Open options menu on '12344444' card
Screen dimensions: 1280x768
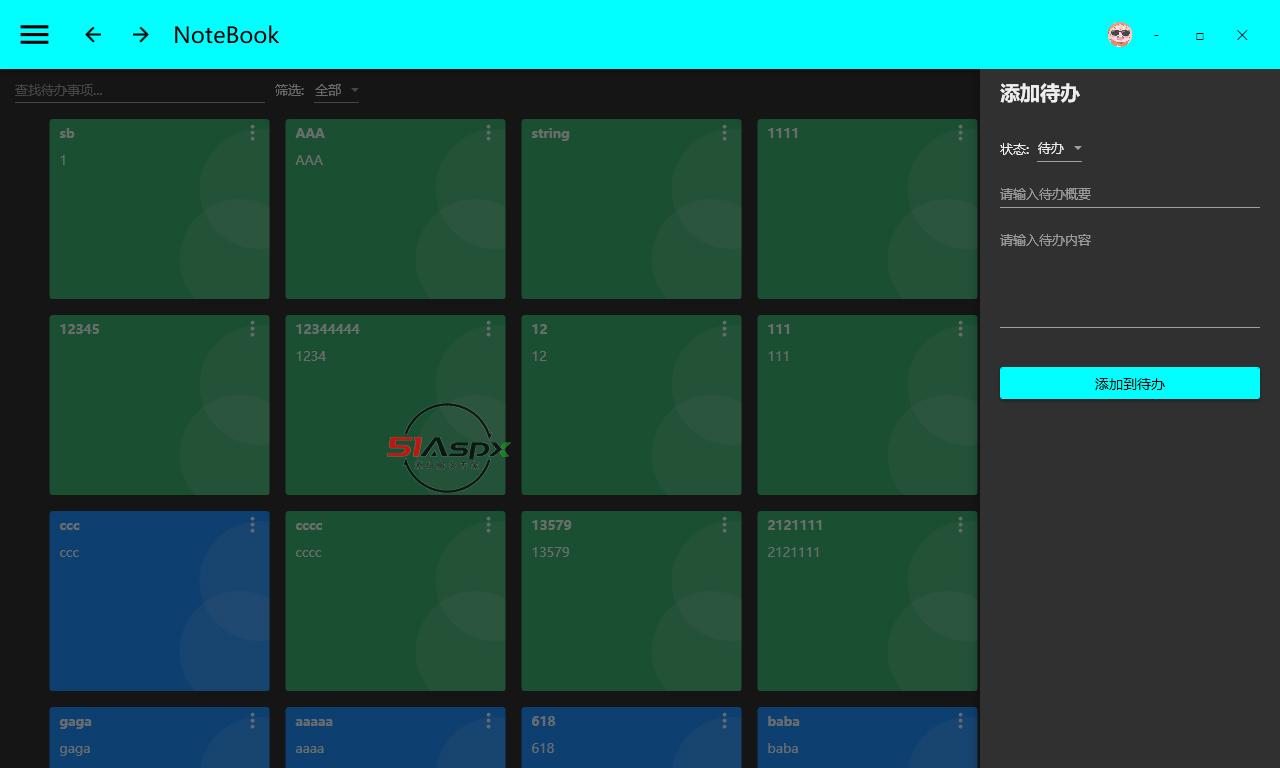[488, 329]
